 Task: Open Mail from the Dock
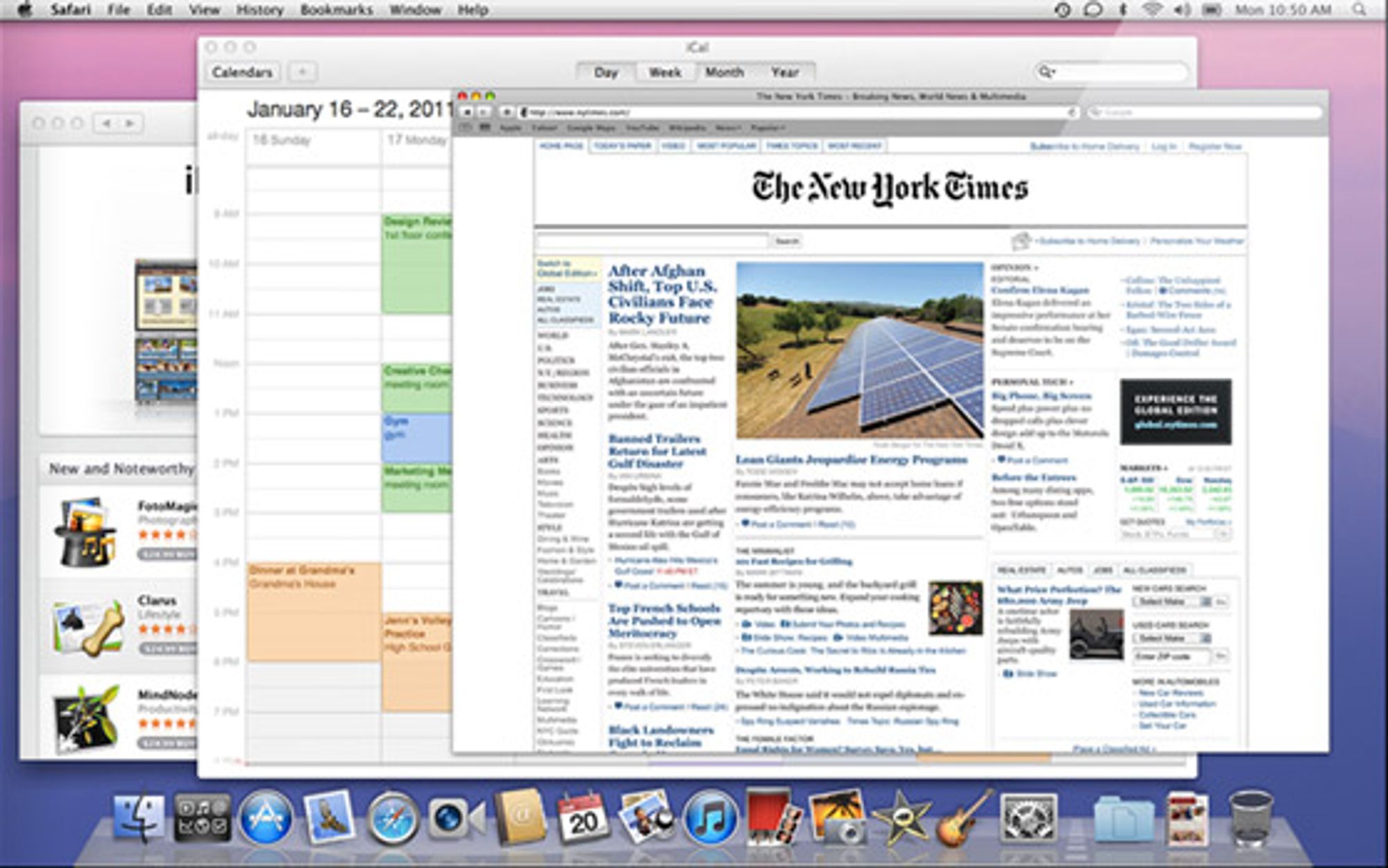point(329,817)
